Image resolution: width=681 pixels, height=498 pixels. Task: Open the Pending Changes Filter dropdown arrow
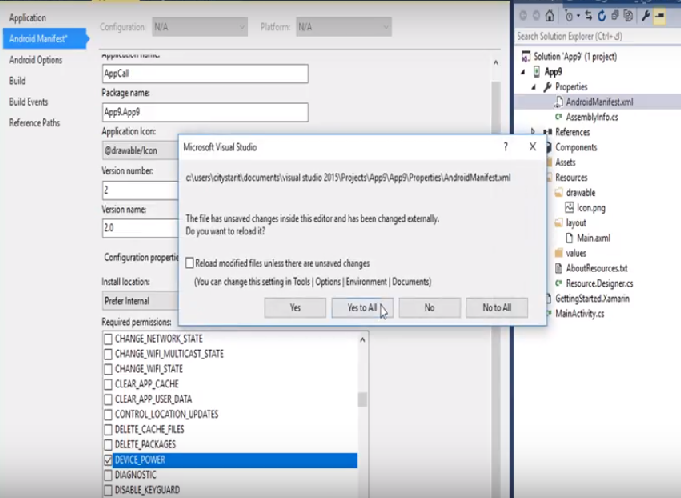coord(578,16)
